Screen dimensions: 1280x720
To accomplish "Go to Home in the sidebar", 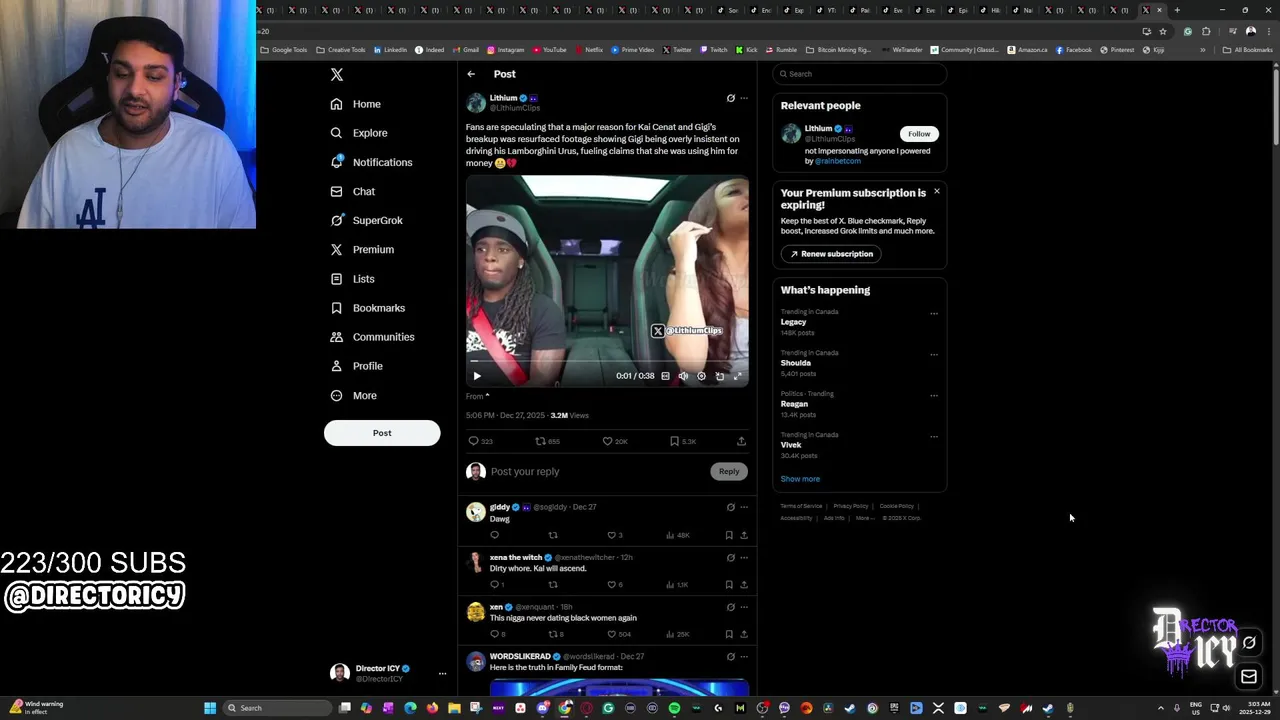I will [355, 104].
